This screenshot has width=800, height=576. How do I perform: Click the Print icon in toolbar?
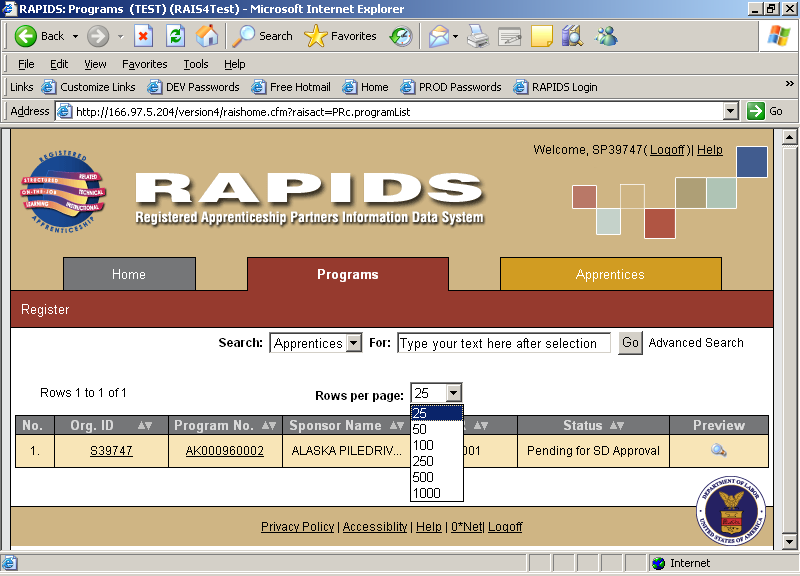point(478,36)
